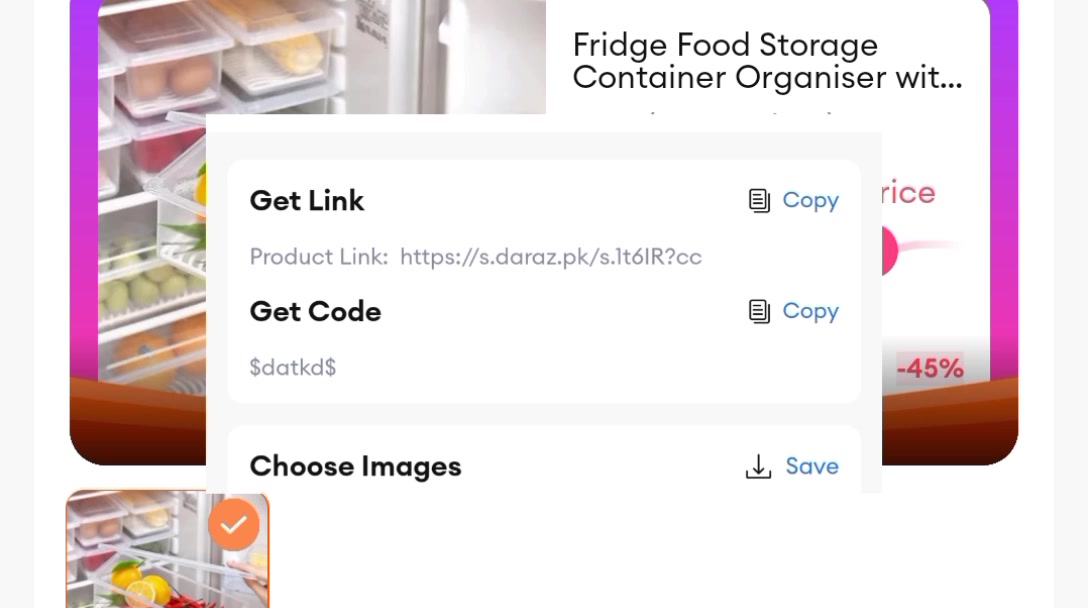Click the -45% discount badge

[x=930, y=367]
